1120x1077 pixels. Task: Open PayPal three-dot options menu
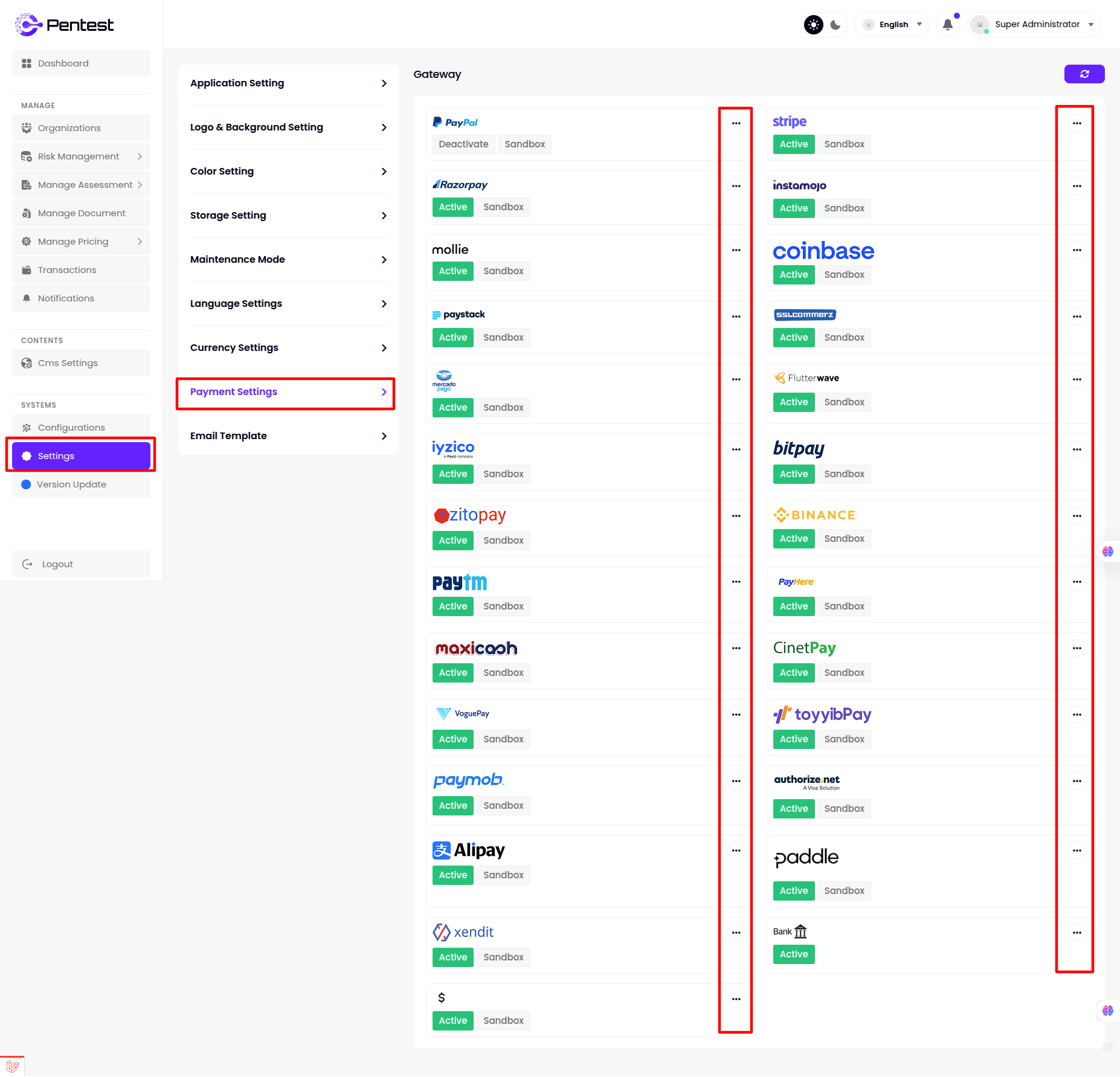[x=736, y=123]
